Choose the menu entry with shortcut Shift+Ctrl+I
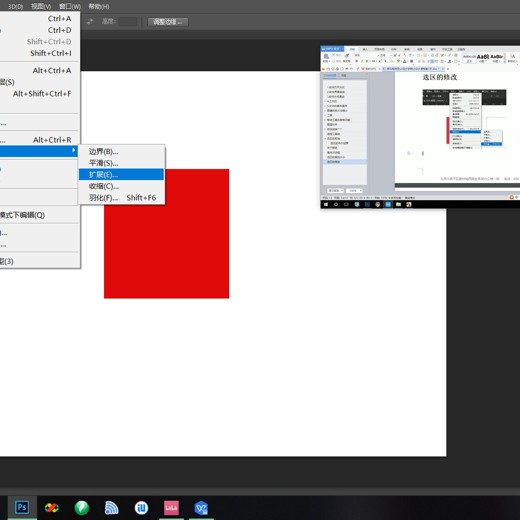 click(39, 53)
